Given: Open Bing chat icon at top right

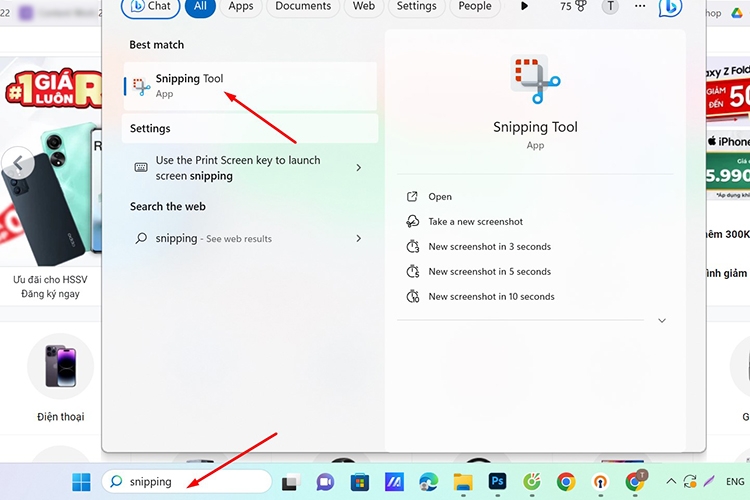Looking at the screenshot, I should click(670, 7).
